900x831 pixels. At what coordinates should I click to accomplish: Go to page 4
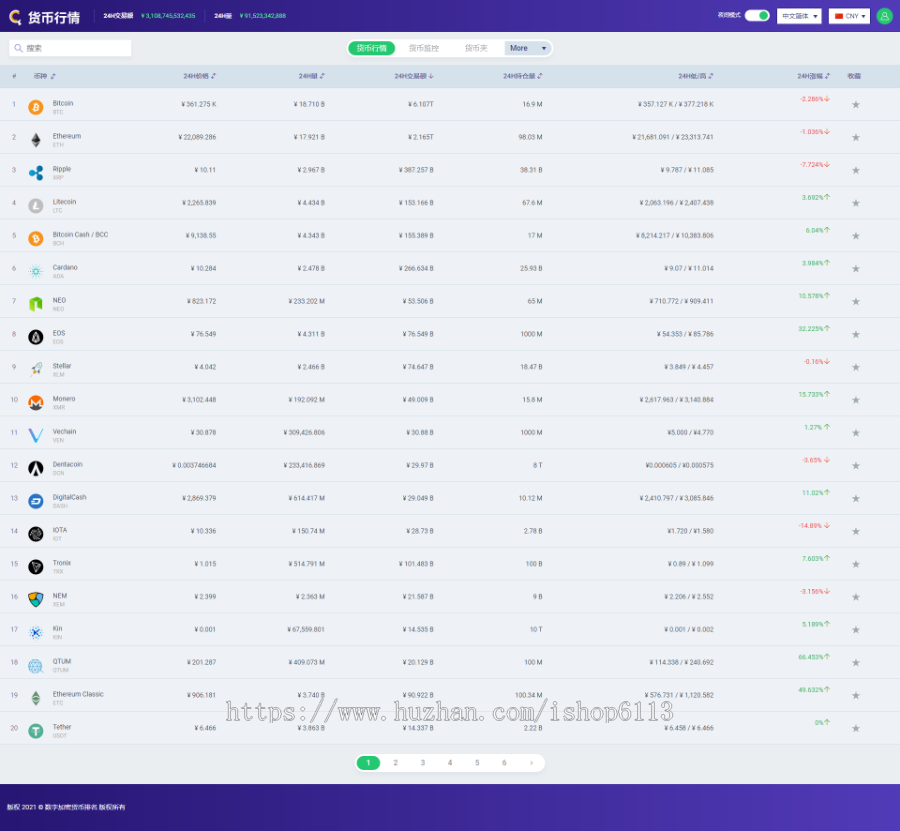click(450, 763)
